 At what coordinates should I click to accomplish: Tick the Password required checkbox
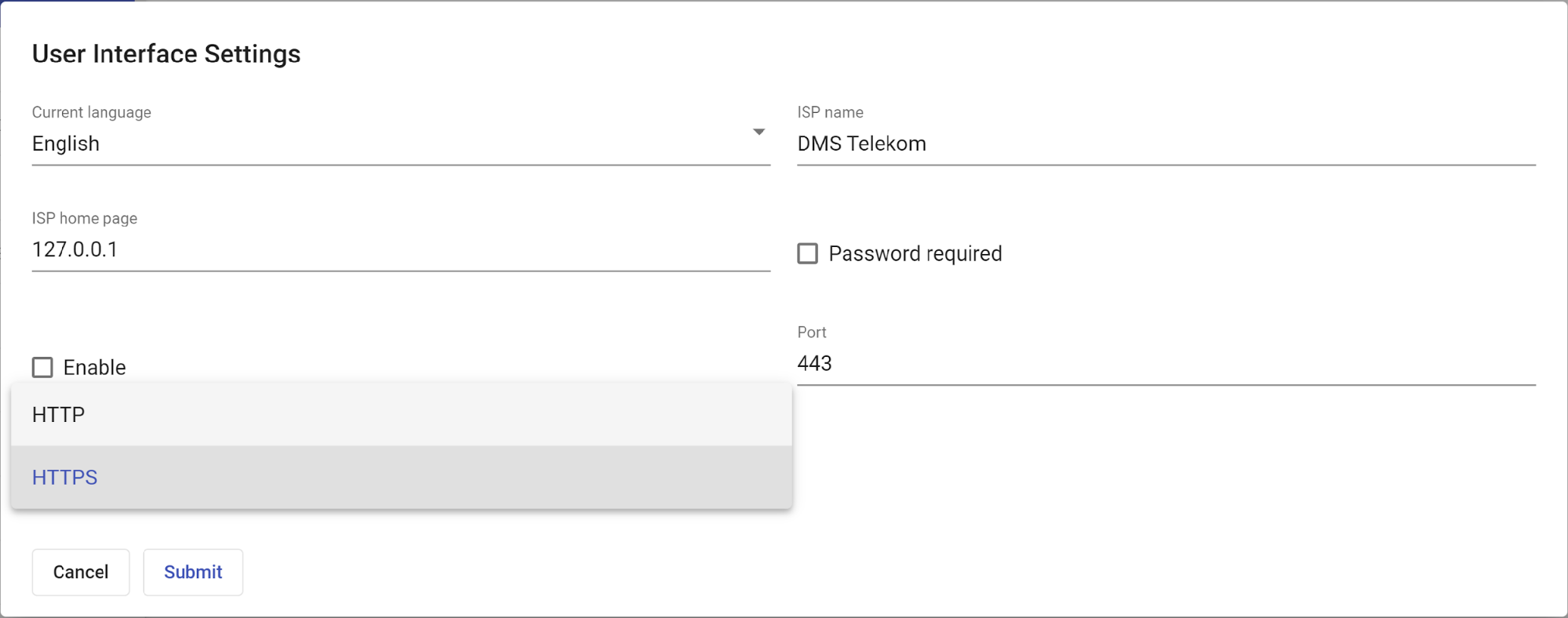coord(807,254)
